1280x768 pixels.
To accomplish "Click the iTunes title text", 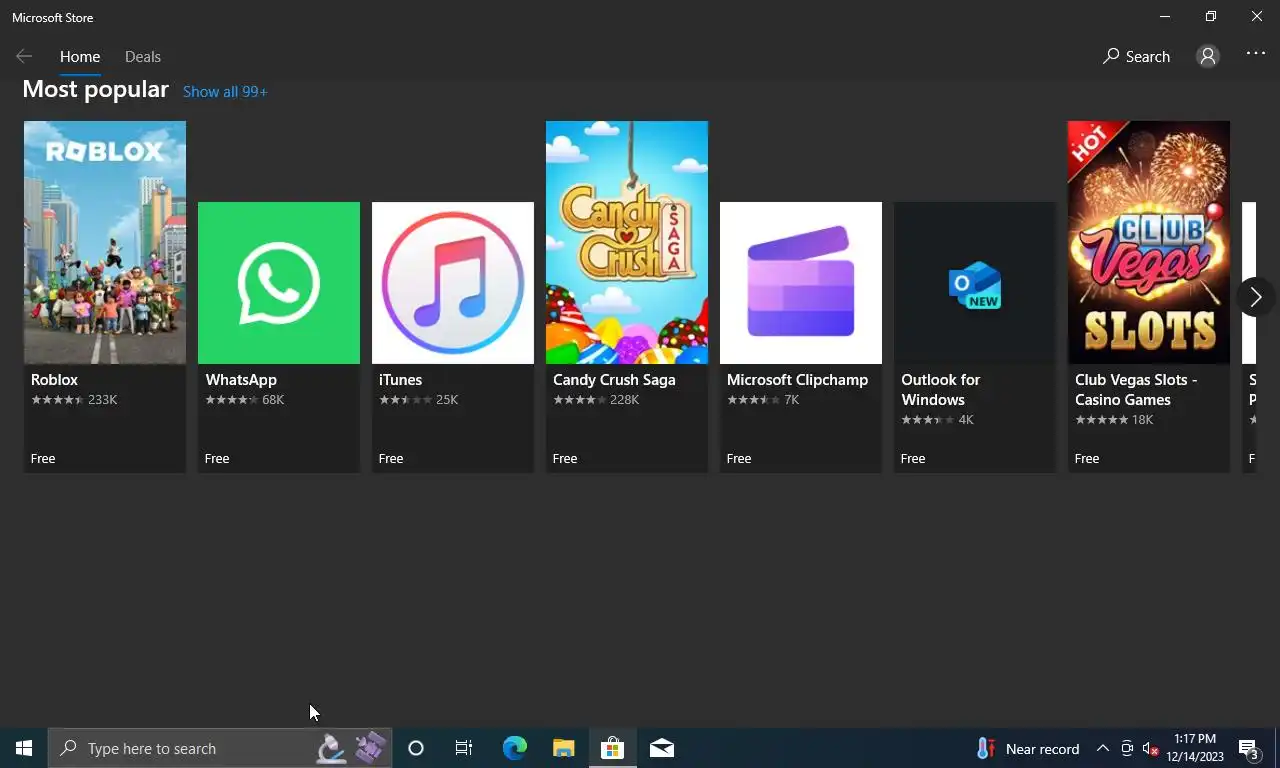I will point(400,380).
